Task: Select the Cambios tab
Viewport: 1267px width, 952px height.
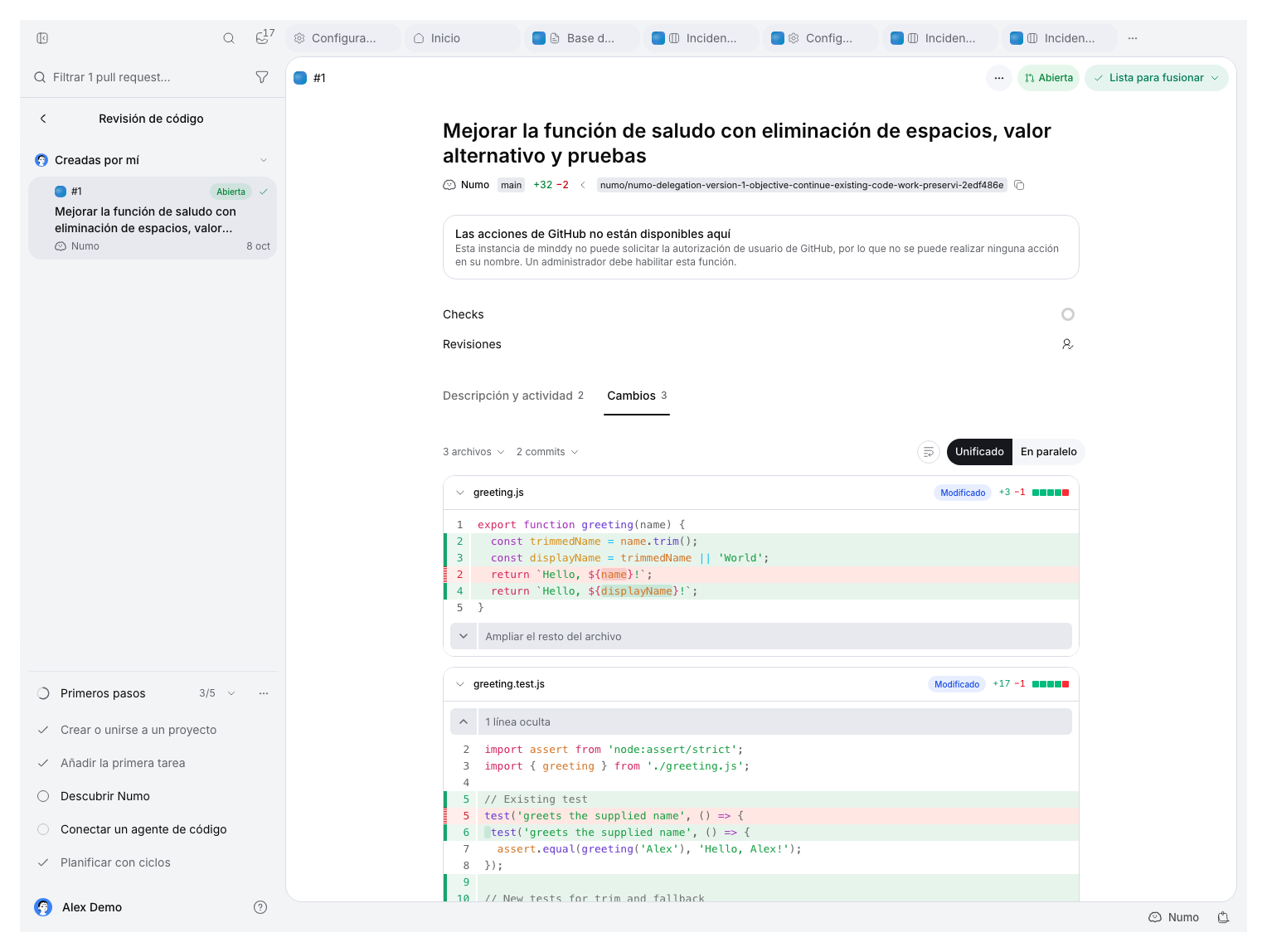Action: 637,396
